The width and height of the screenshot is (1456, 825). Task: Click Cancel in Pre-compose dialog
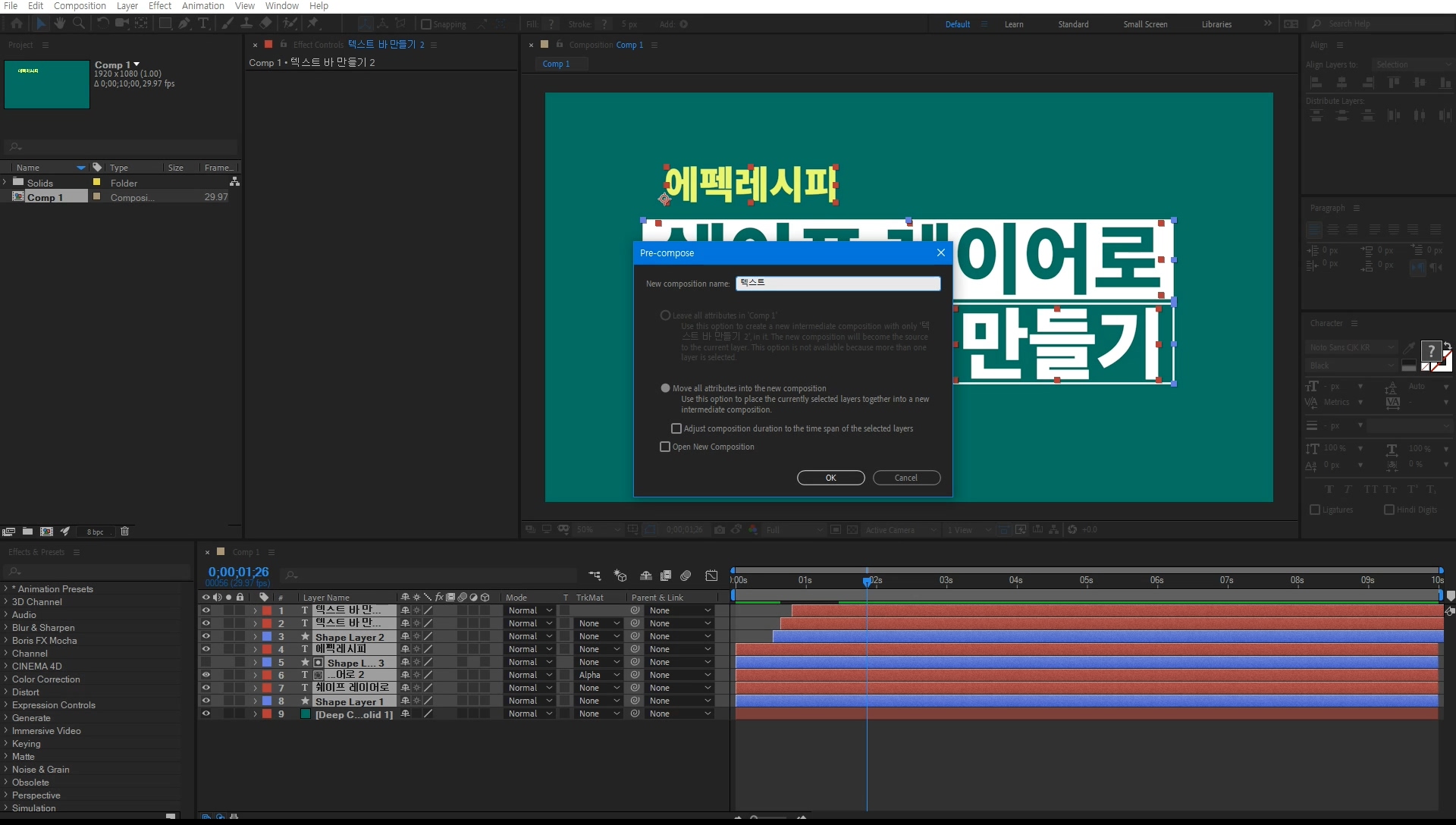(906, 478)
